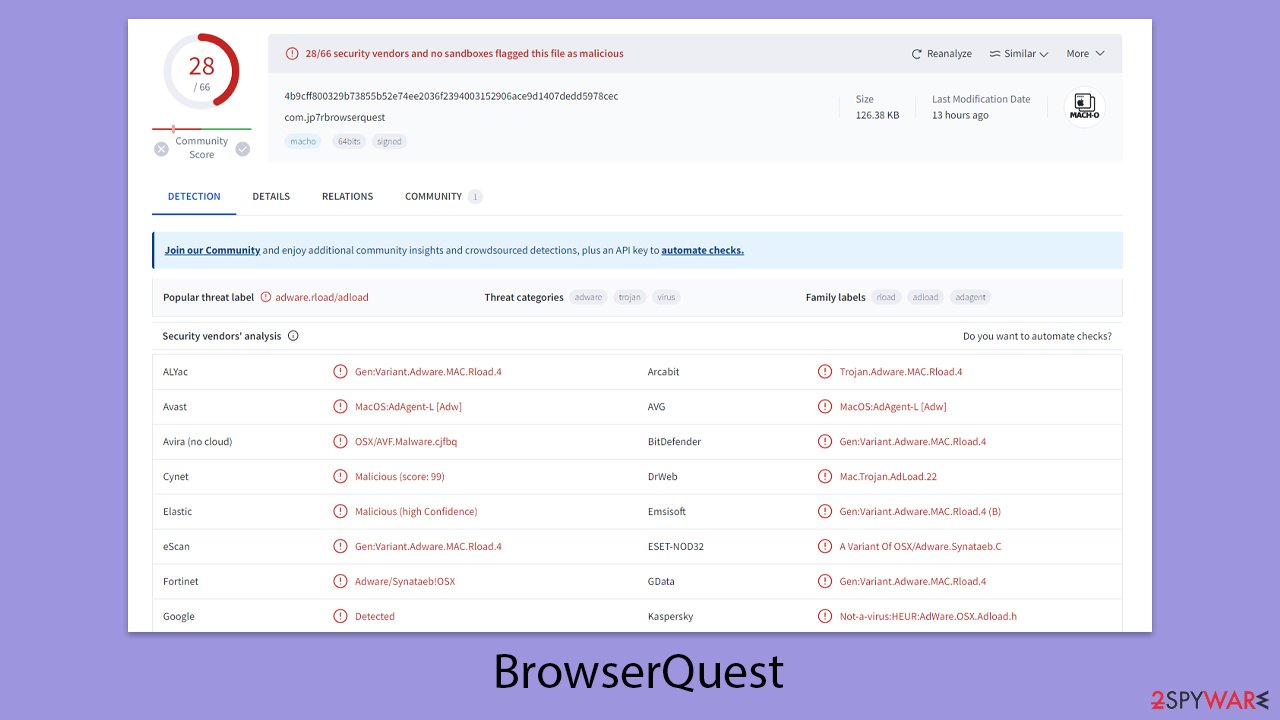The image size is (1280, 720).
Task: Click the alert icon in the 28/66 banner
Action: (291, 53)
